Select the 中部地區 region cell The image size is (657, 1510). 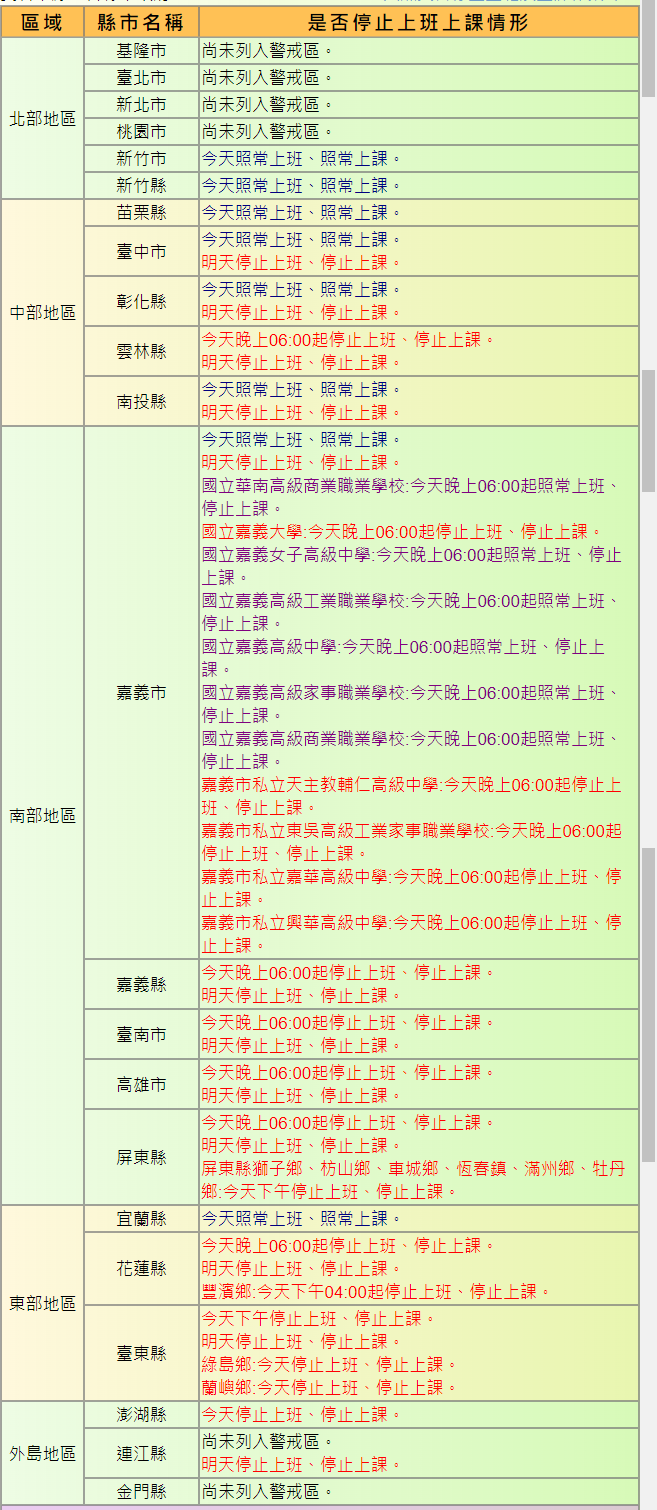(x=42, y=312)
